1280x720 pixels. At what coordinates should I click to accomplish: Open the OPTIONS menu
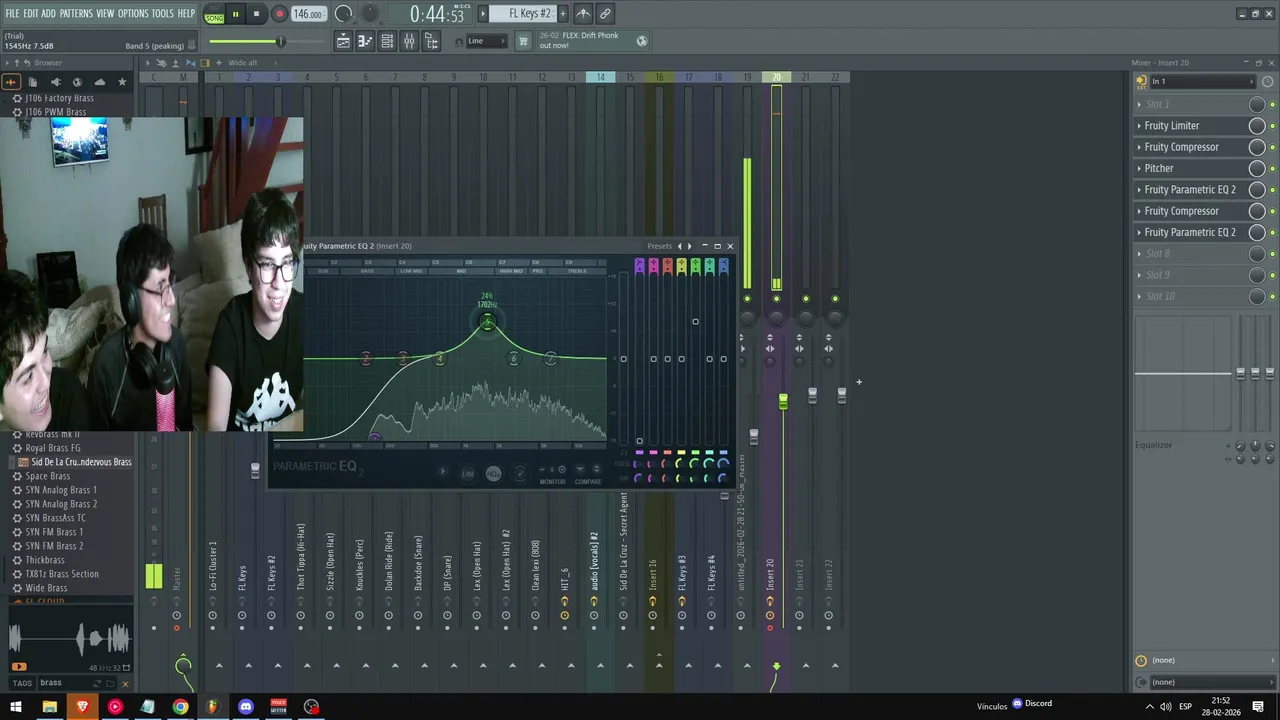tap(133, 14)
